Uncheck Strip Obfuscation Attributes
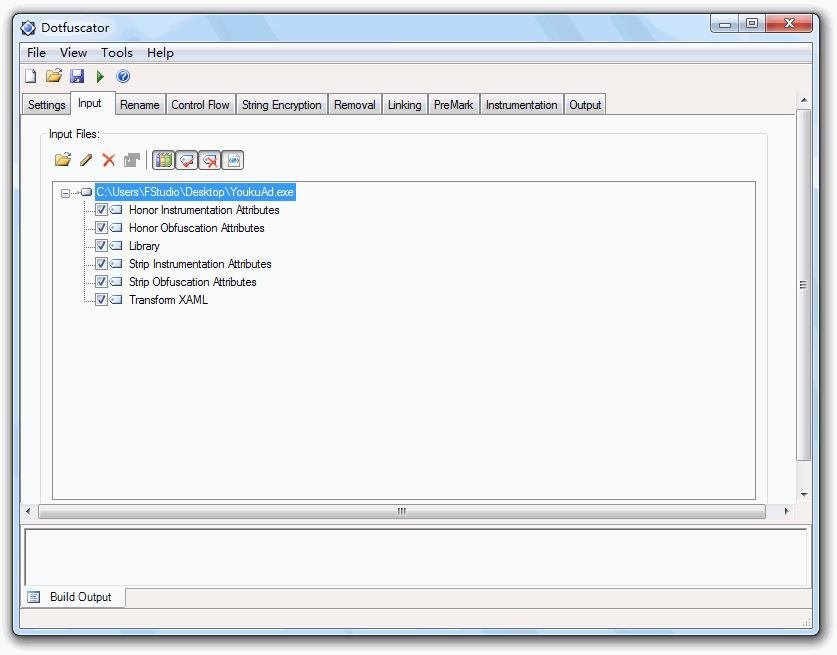This screenshot has width=837, height=655. (x=101, y=282)
